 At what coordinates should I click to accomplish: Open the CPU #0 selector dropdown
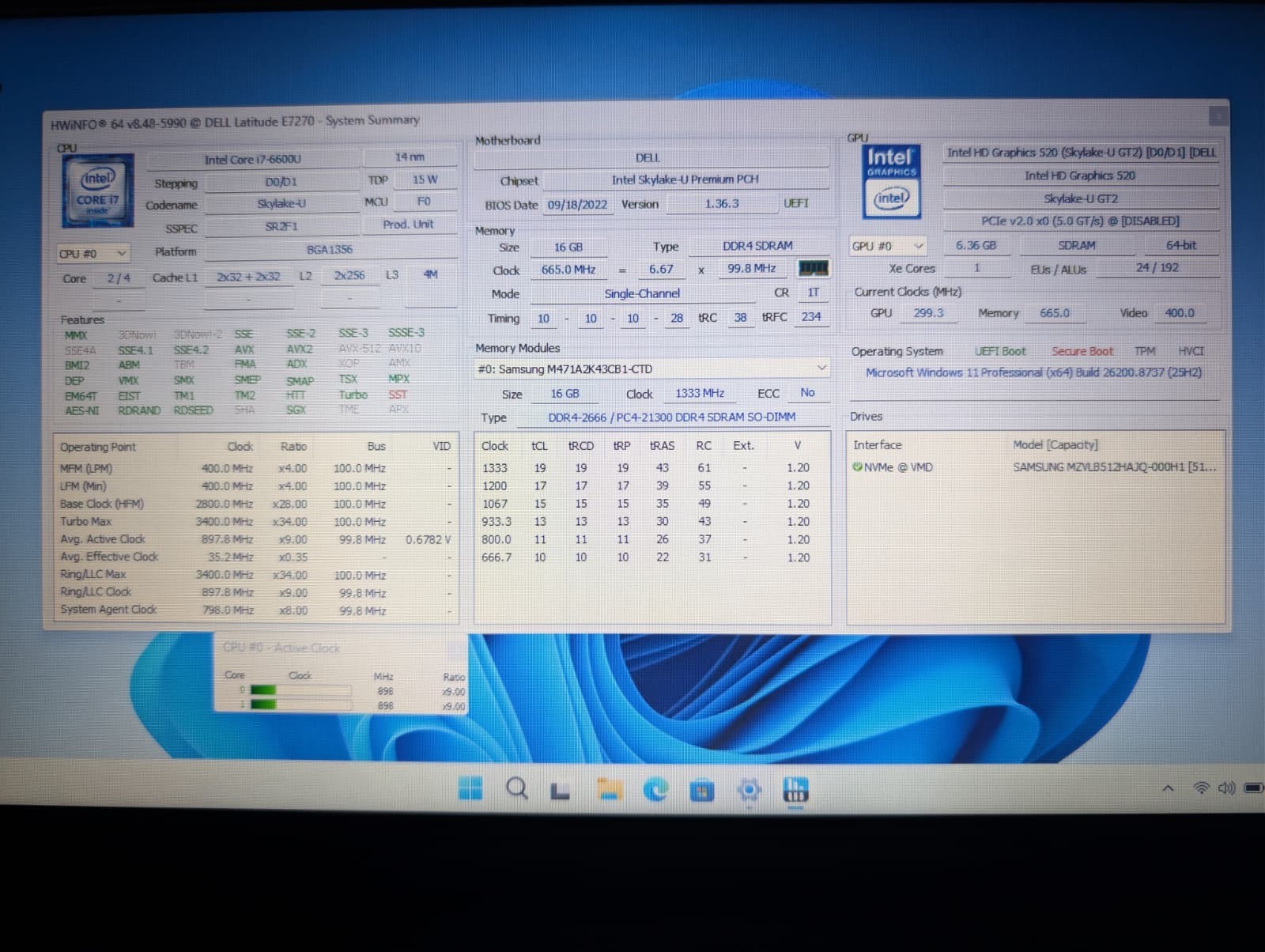(93, 254)
